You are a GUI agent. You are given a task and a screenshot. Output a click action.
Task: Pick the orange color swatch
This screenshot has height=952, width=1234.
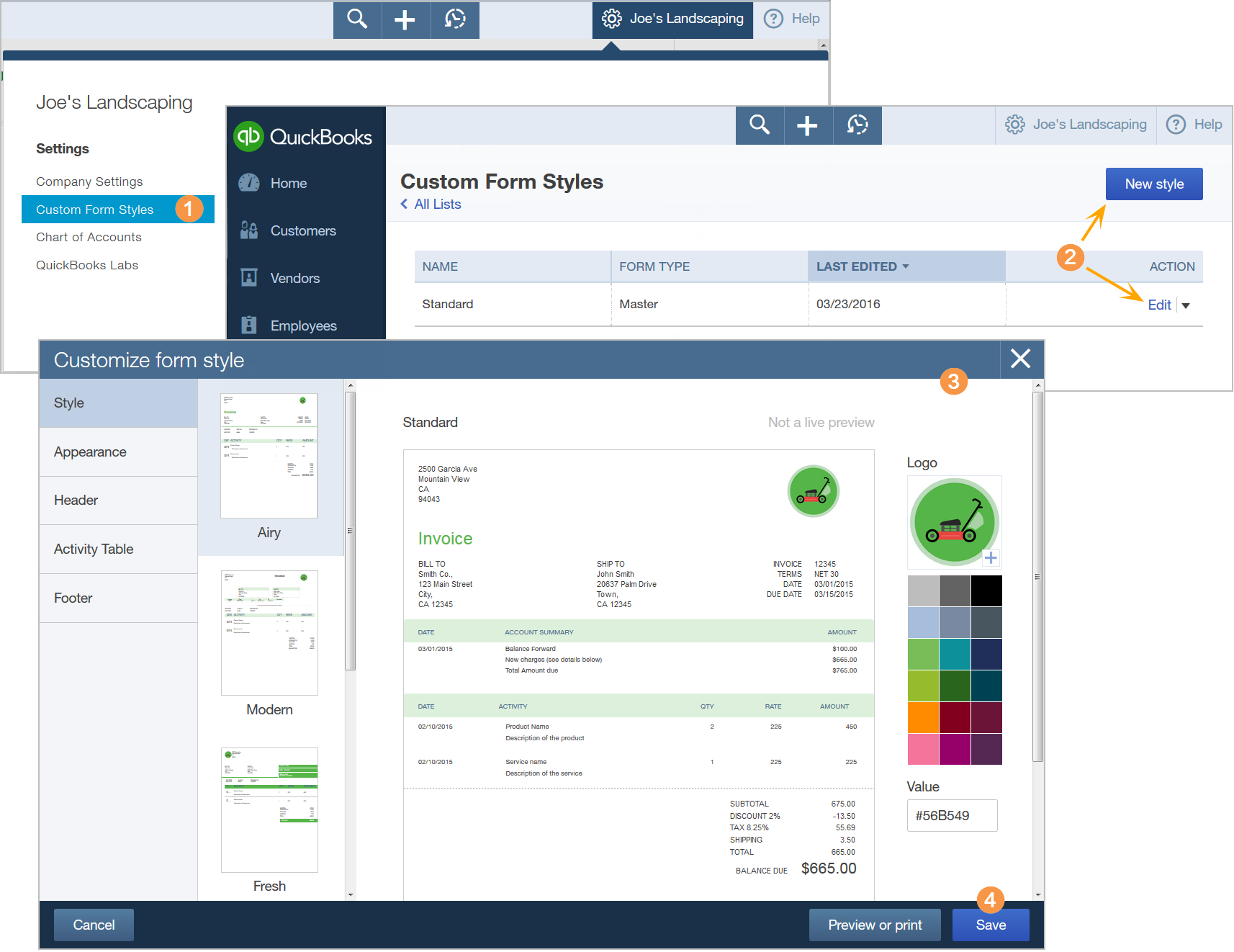coord(923,717)
